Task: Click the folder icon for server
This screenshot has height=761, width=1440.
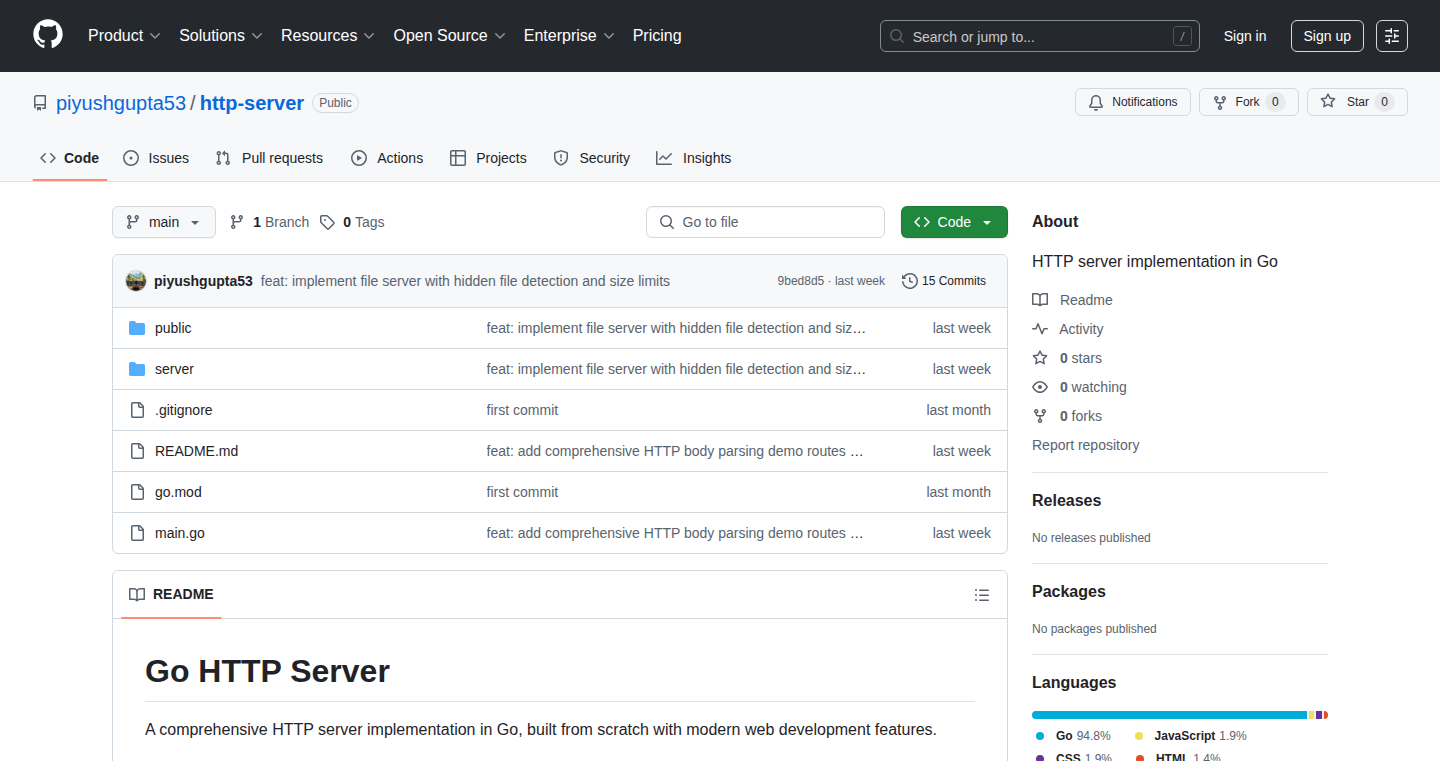Action: 137,369
